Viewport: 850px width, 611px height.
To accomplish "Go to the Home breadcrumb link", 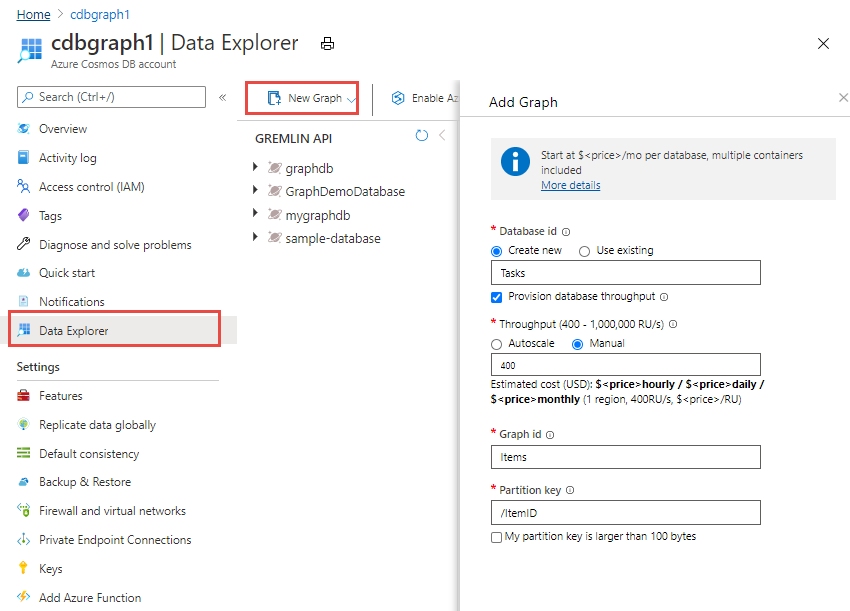I will (33, 15).
